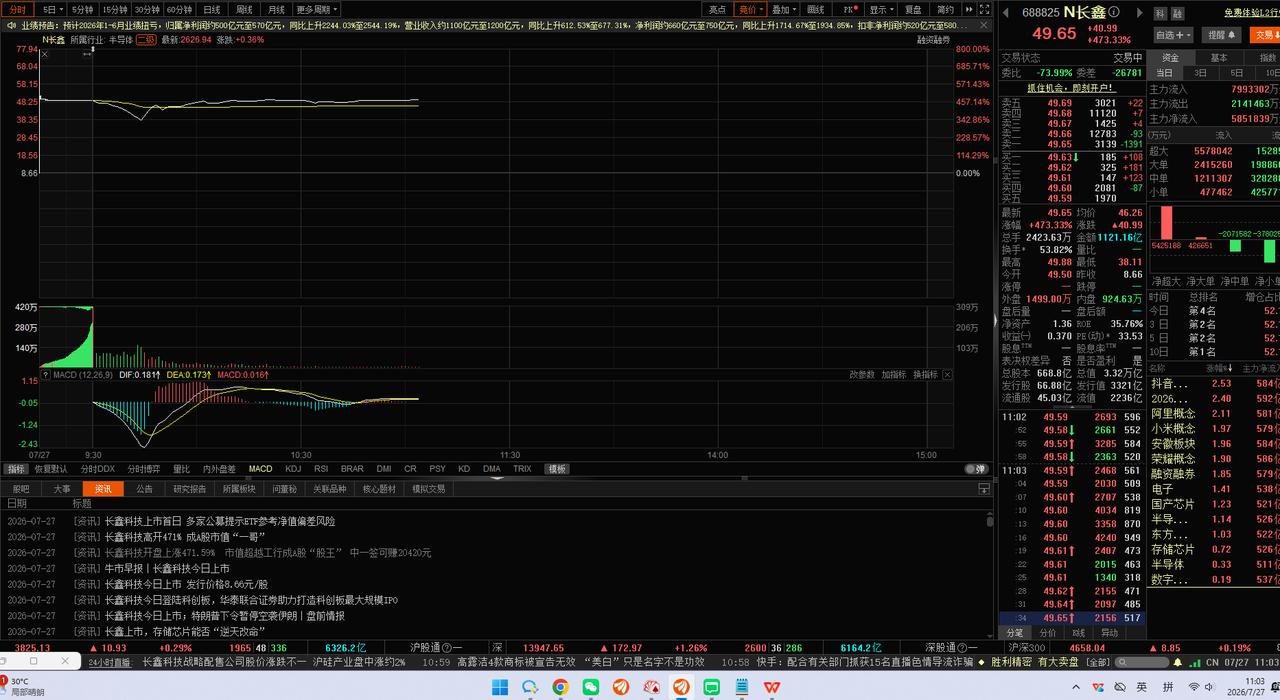Open news 牛市早报 headline

167,569
